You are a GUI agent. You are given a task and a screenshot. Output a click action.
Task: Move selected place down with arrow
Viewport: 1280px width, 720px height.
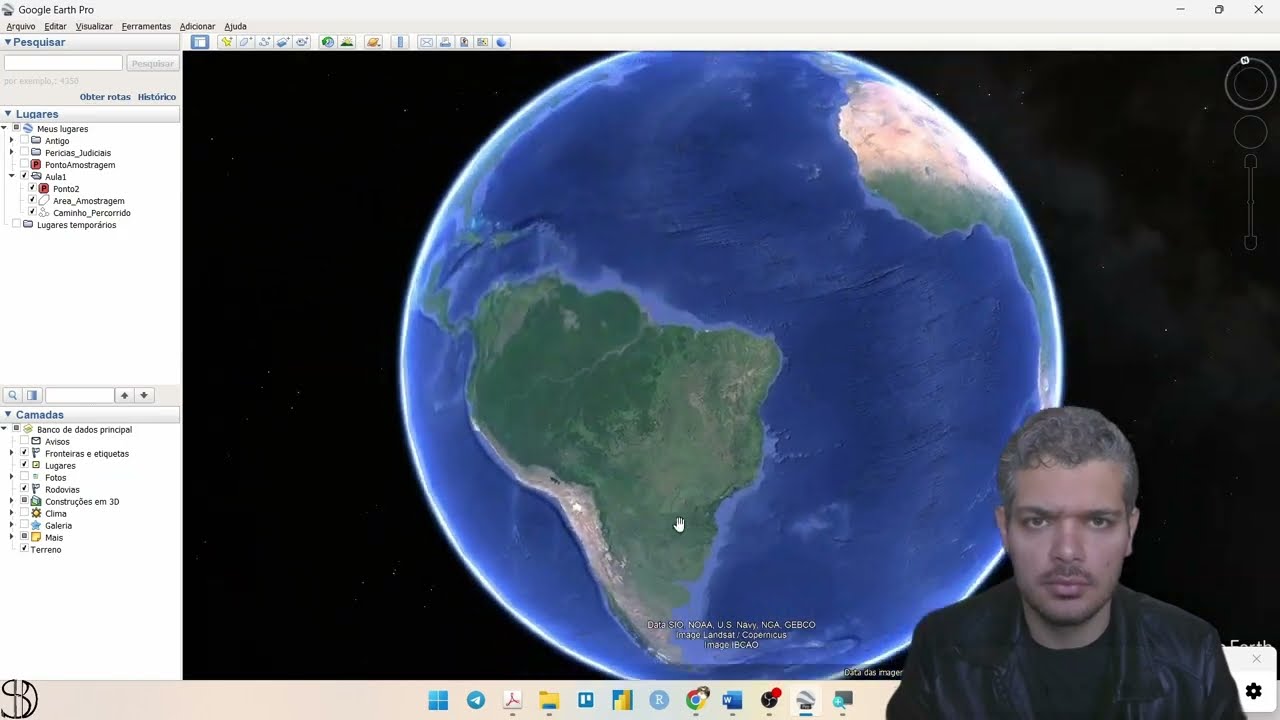[x=144, y=395]
